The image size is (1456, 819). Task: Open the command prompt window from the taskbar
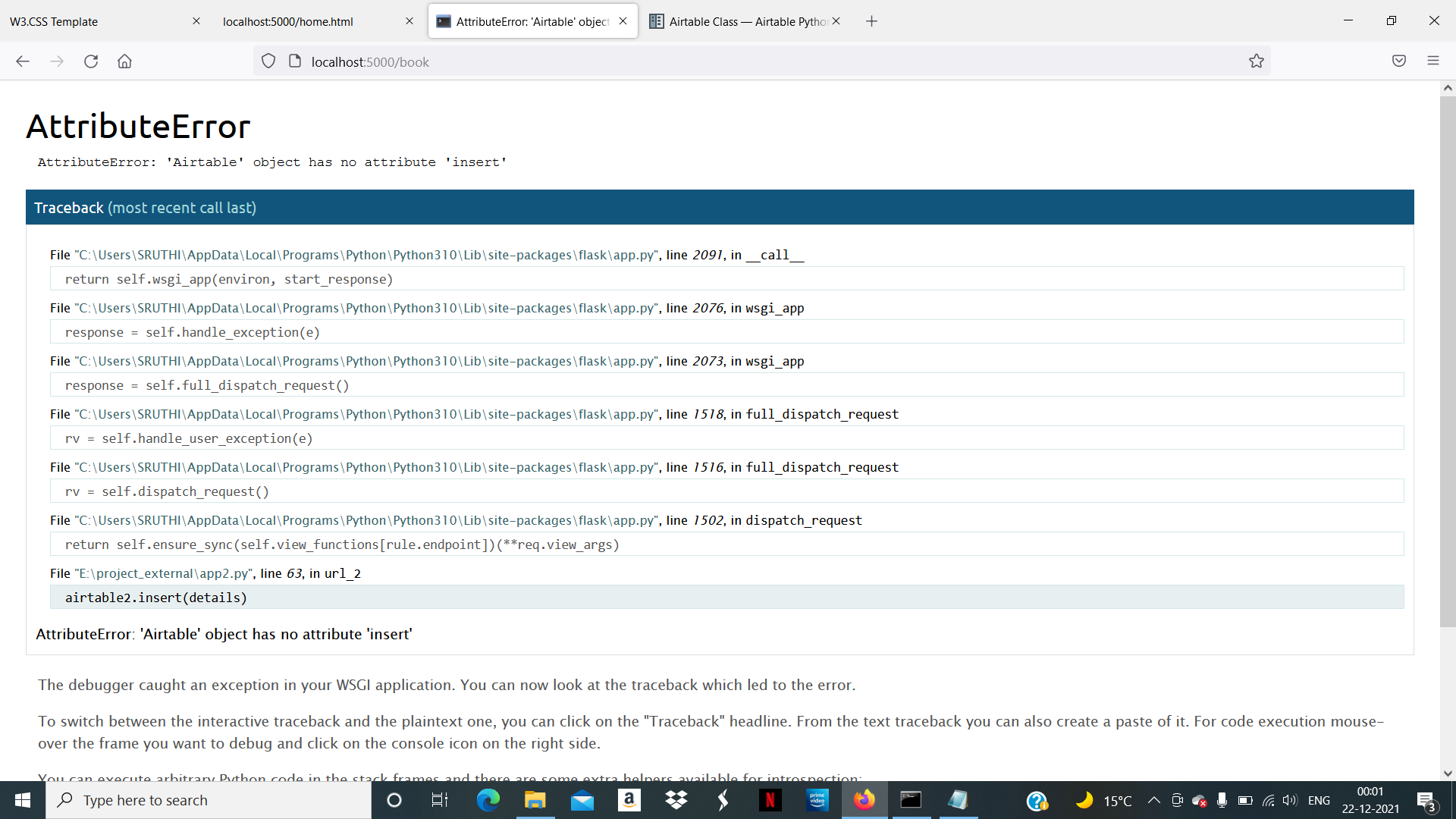click(911, 800)
